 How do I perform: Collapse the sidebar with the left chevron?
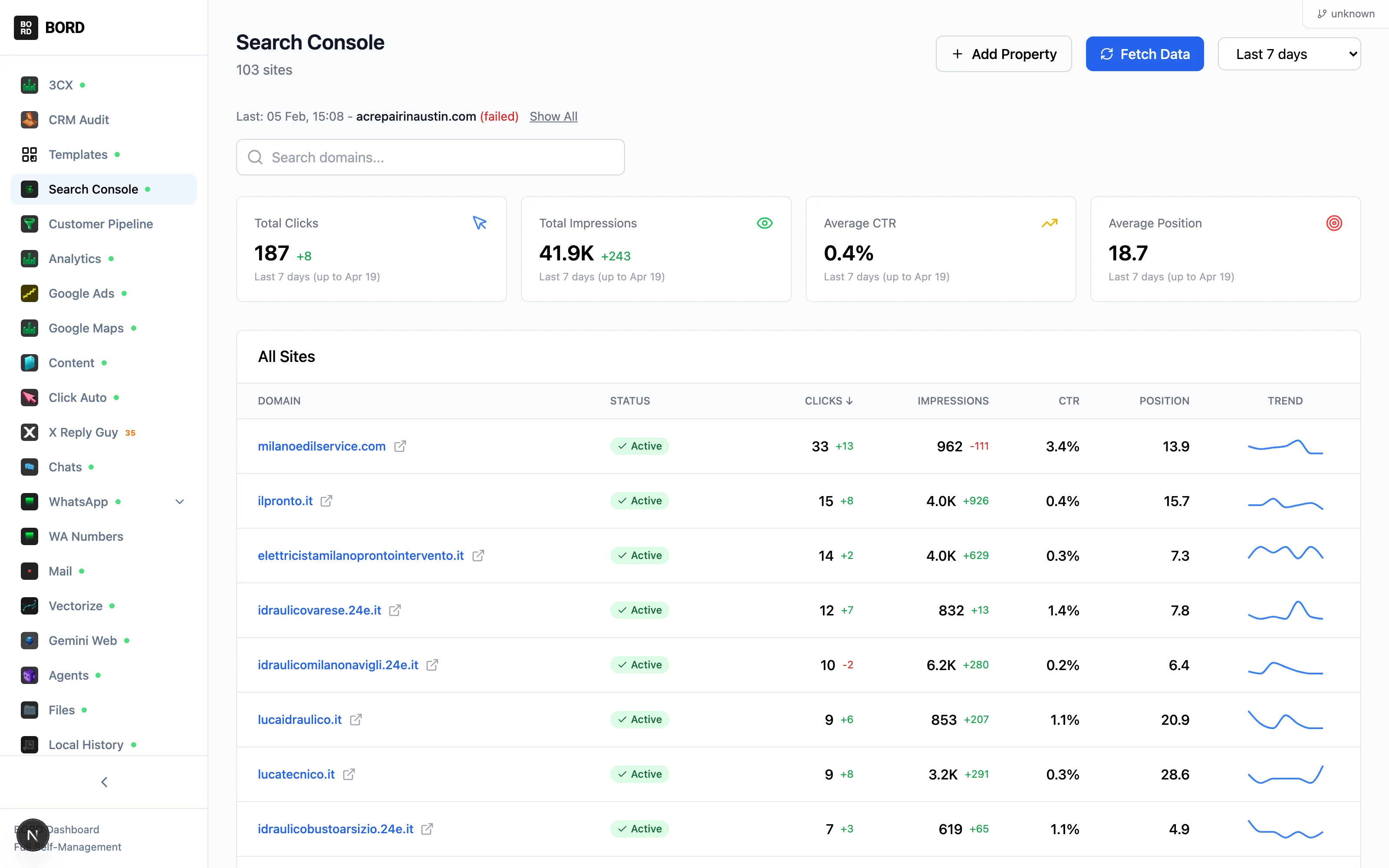click(x=104, y=782)
